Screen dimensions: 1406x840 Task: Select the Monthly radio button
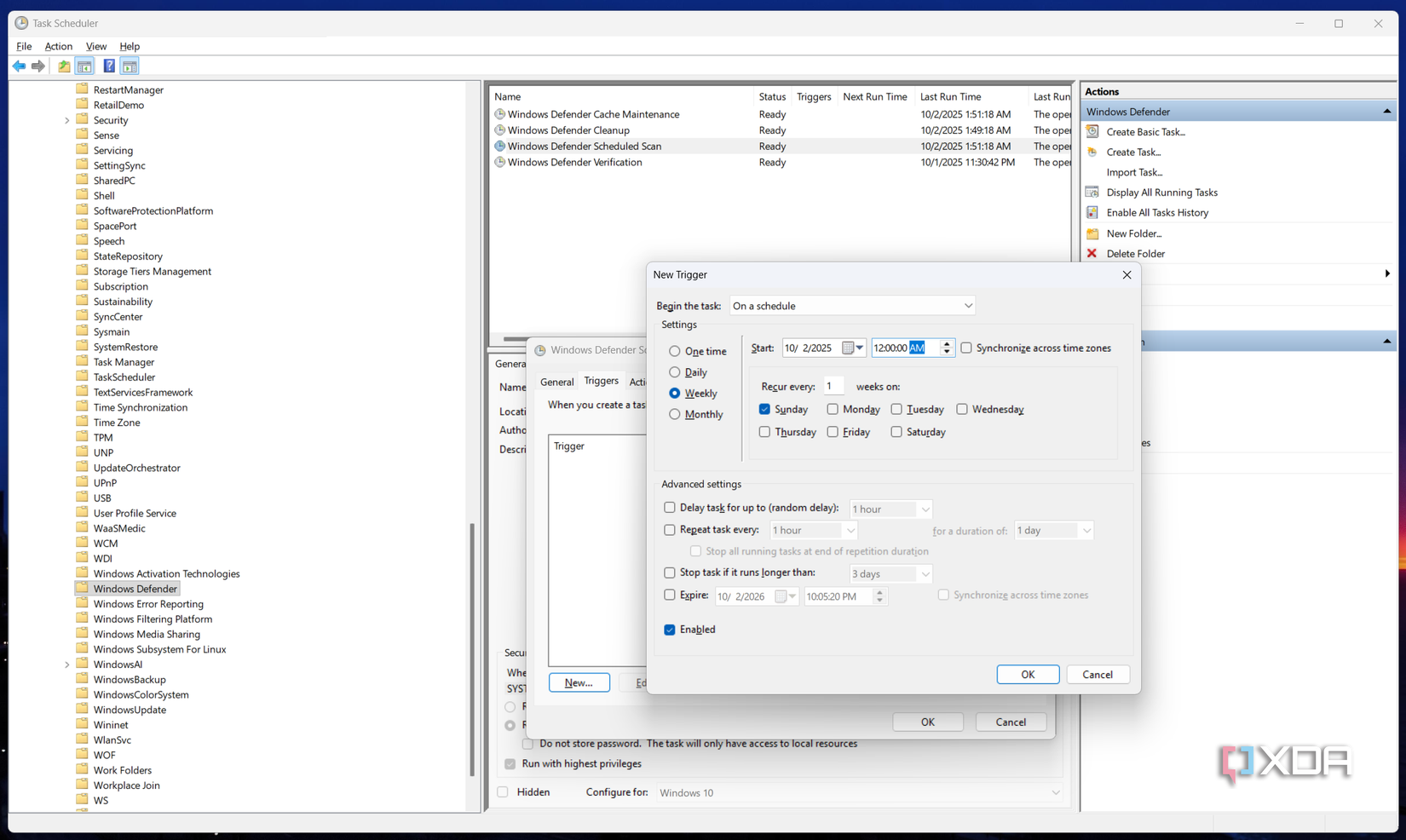(676, 414)
